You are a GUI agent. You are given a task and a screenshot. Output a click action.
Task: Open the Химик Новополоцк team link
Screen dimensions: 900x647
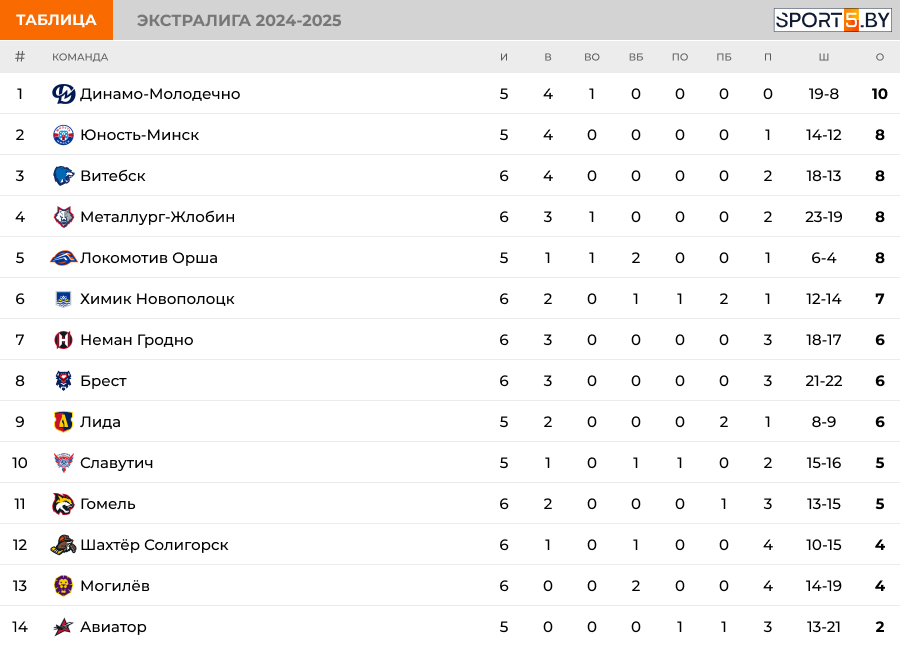coord(157,299)
